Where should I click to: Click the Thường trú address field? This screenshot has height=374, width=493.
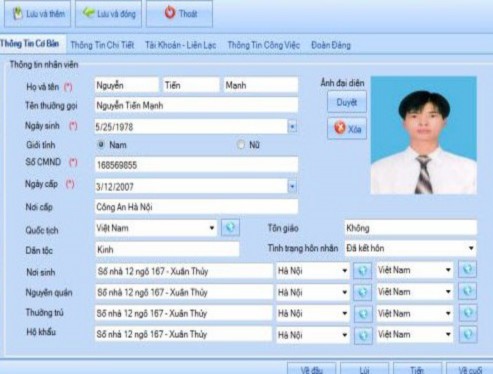click(x=184, y=313)
